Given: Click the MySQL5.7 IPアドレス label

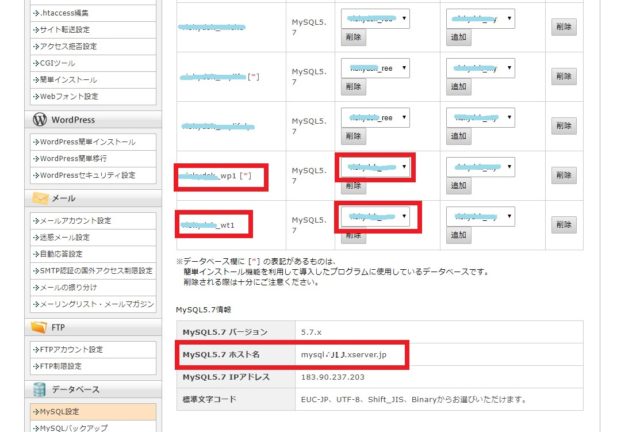Looking at the screenshot, I should point(226,377).
